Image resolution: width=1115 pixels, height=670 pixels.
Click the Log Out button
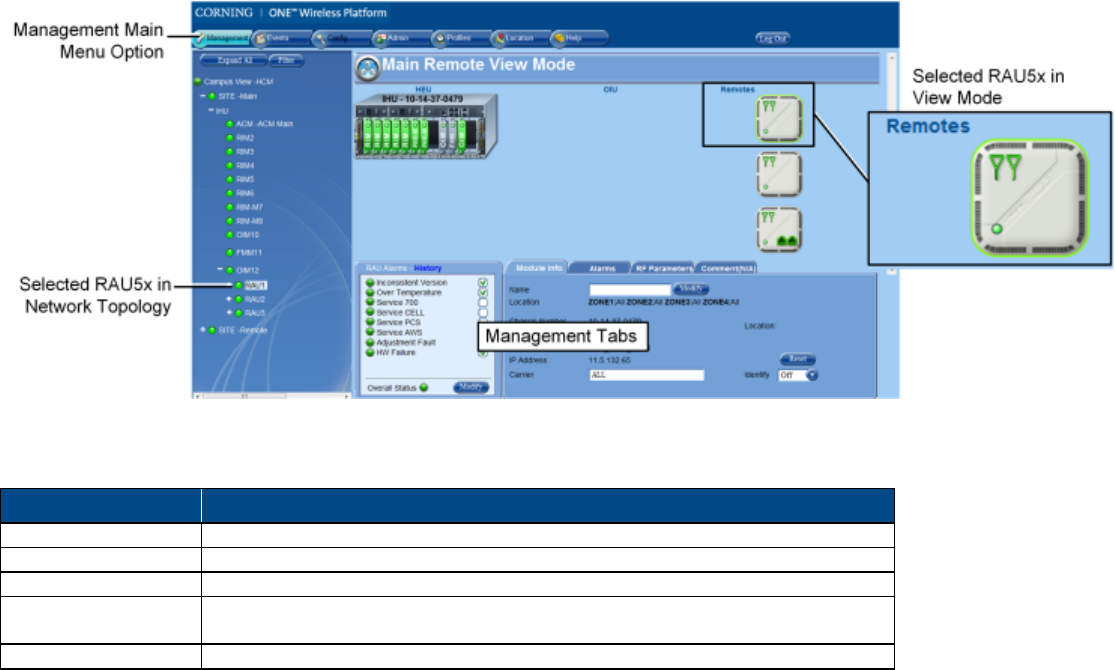click(x=772, y=38)
